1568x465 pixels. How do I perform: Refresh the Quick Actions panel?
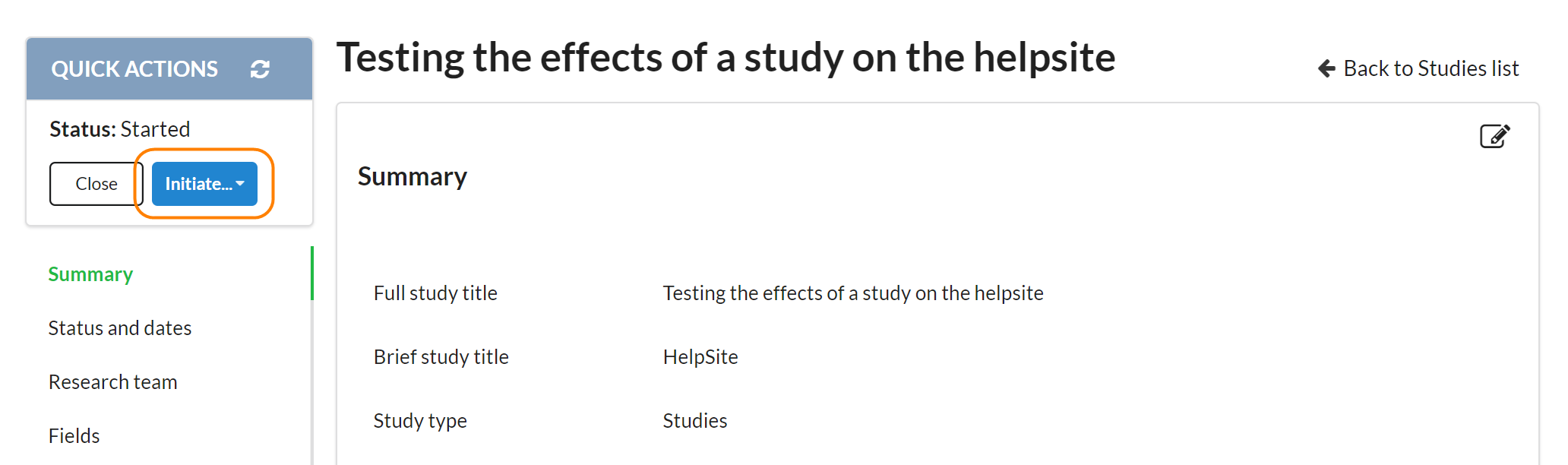point(260,69)
